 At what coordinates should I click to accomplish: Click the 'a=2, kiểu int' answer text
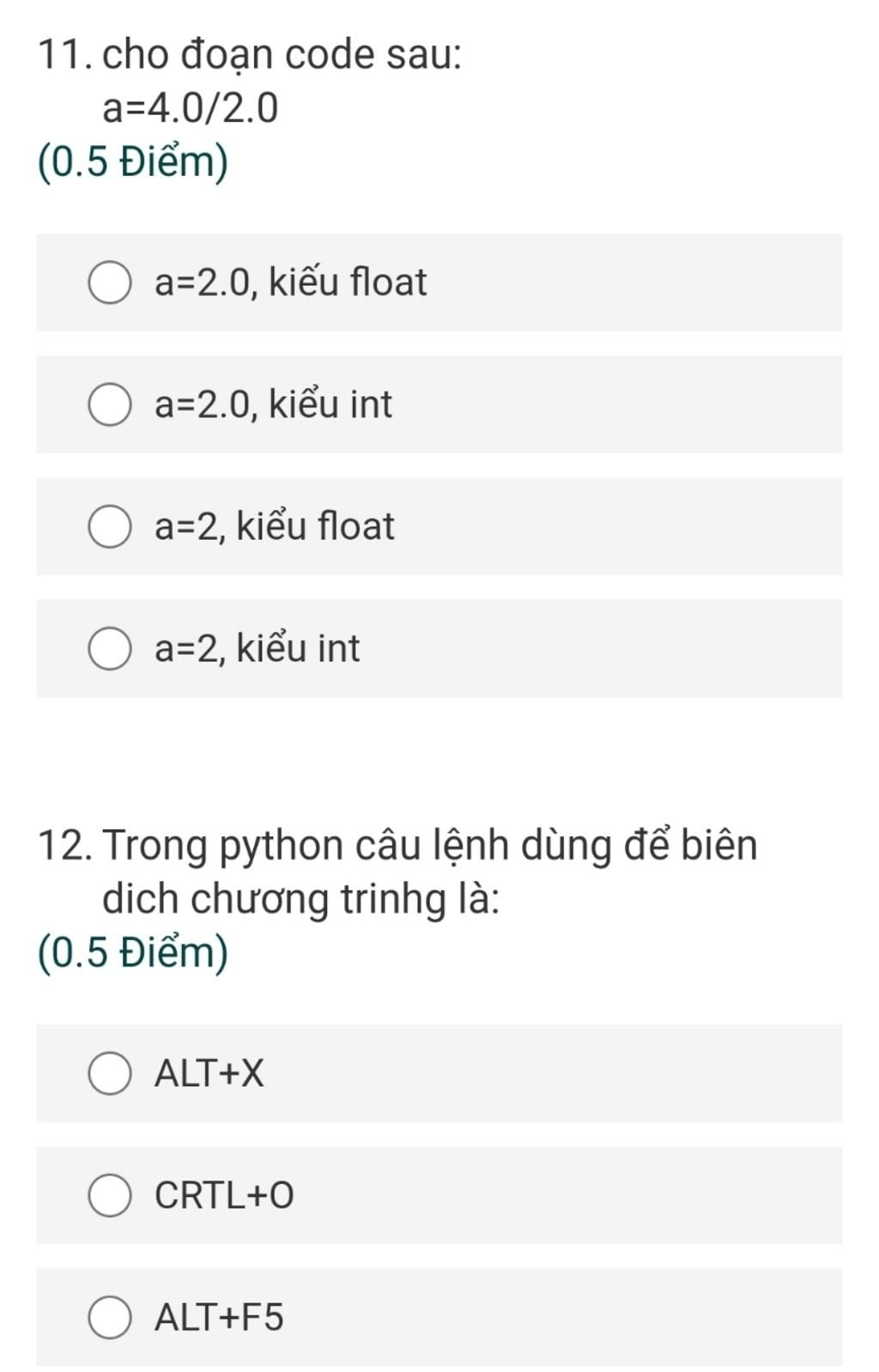pos(257,648)
